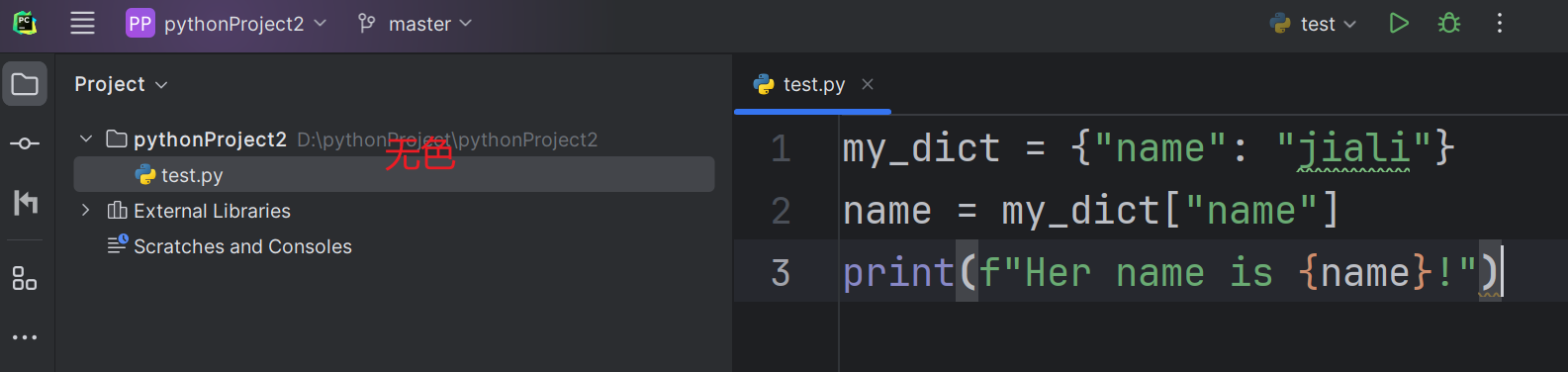Toggle the Project tool window folder icon

[25, 84]
